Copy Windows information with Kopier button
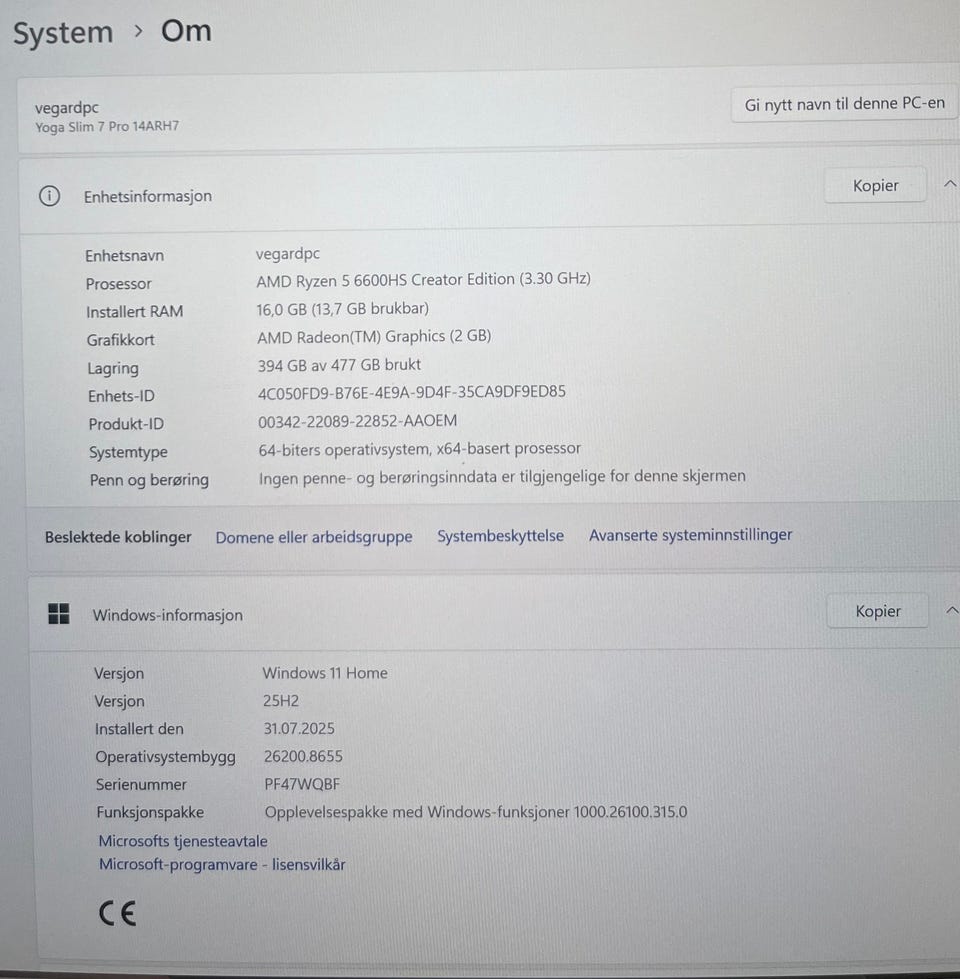The width and height of the screenshot is (960, 979). point(878,611)
